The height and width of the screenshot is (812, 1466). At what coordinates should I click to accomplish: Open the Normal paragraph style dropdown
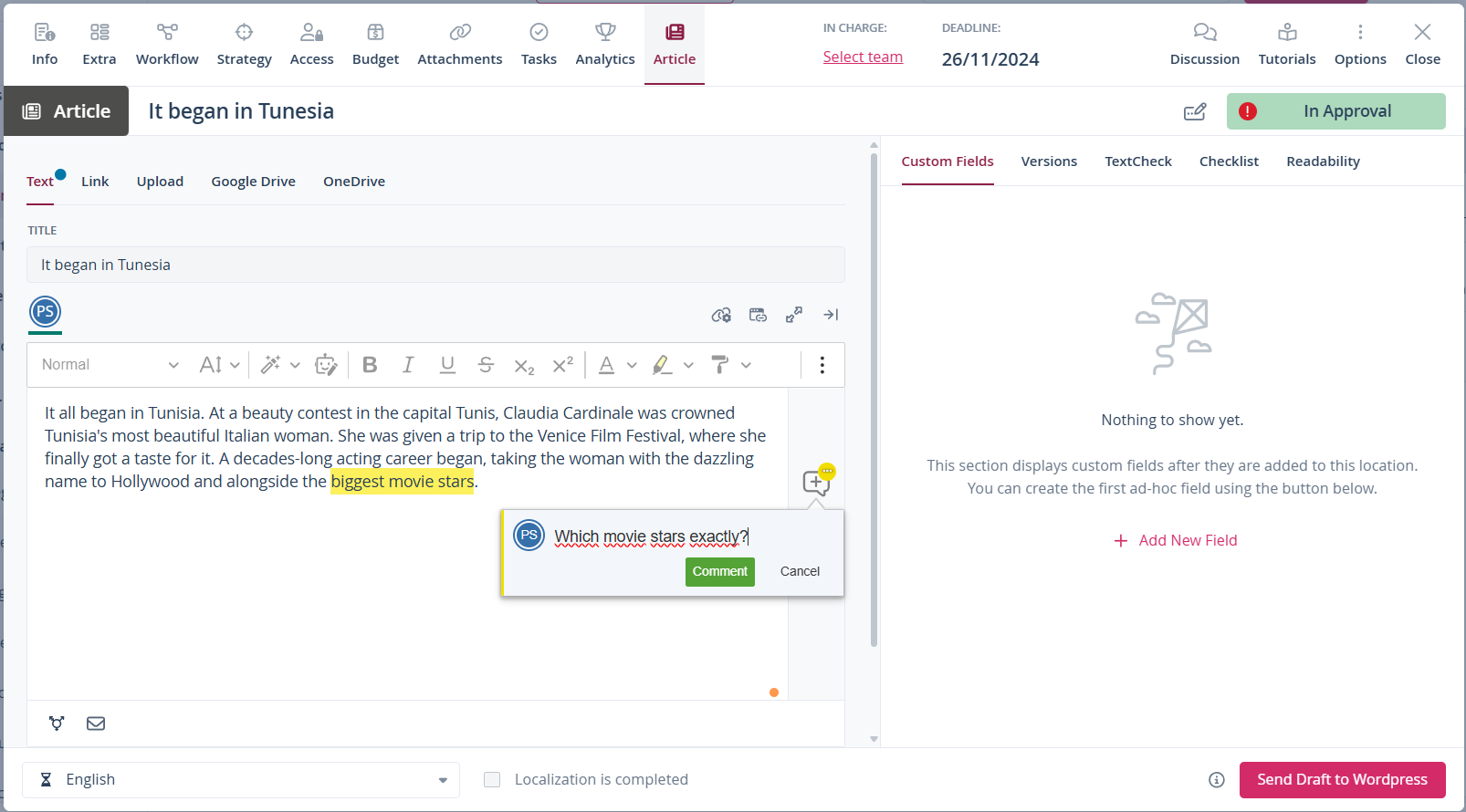click(x=110, y=365)
